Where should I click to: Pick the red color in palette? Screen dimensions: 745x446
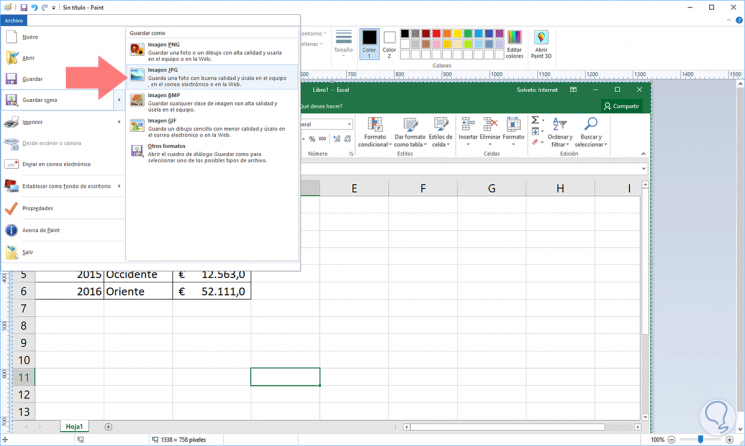pyautogui.click(x=436, y=33)
